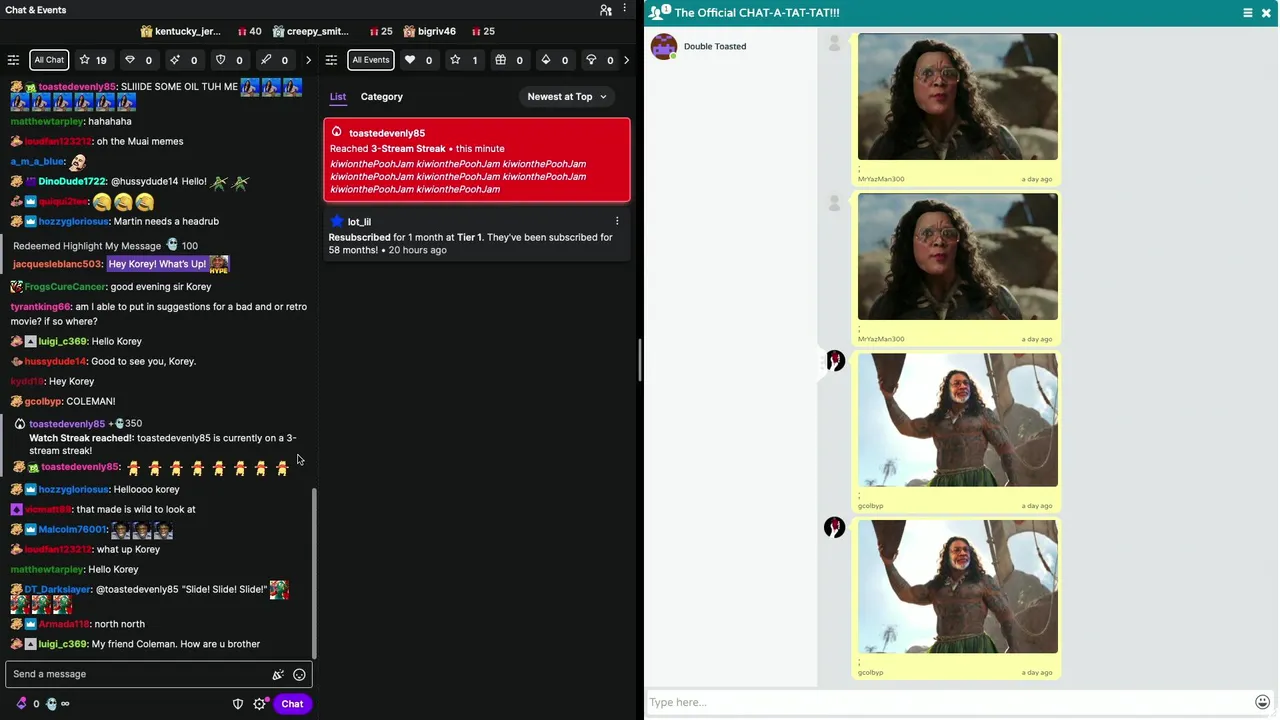1280x720 pixels.
Task: Open chat filter settings icon beside All Chat
Action: tap(13, 60)
